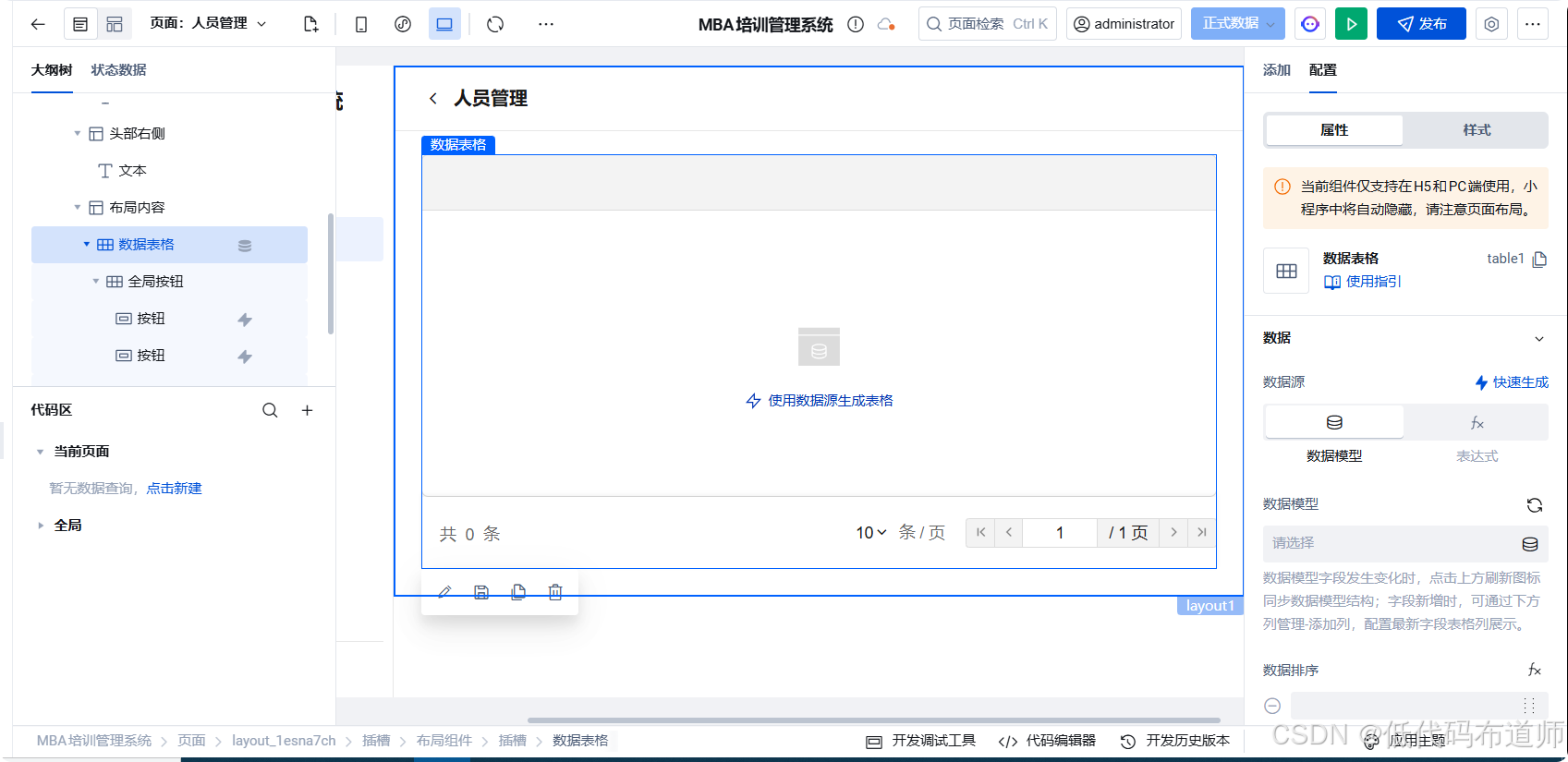Refresh the 数据模型 structure
Image resolution: width=1568 pixels, height=762 pixels.
(x=1535, y=505)
